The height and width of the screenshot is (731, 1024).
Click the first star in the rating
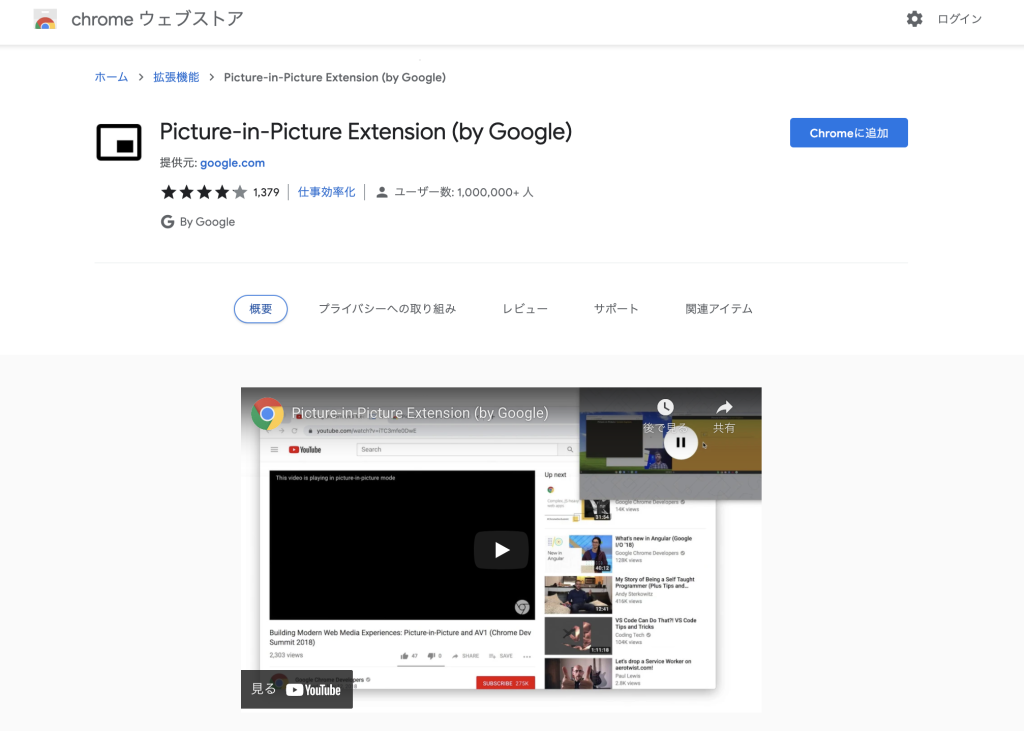coord(168,192)
